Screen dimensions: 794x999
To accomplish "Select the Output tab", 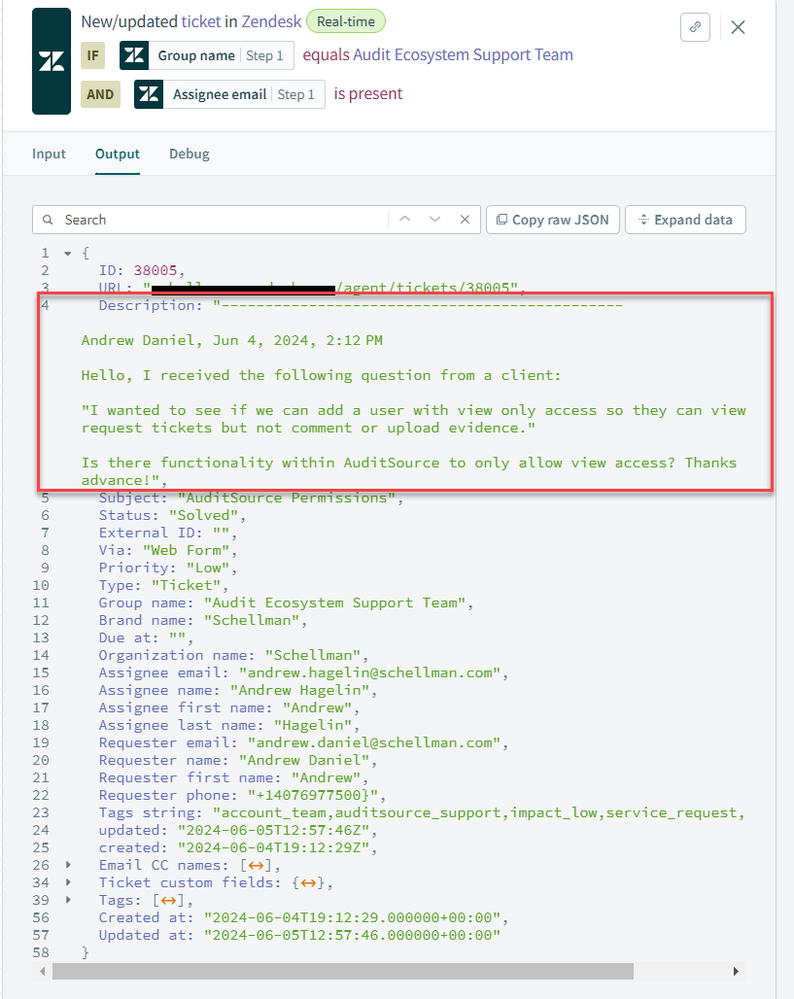I will click(117, 154).
